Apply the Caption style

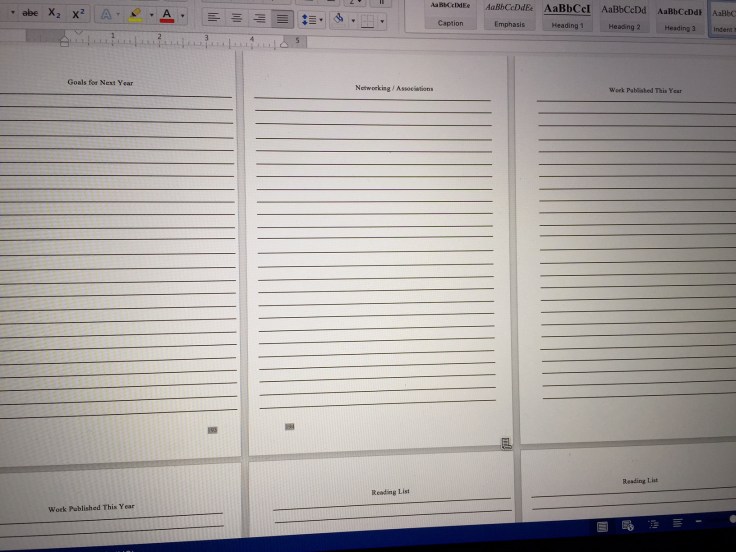pos(450,14)
